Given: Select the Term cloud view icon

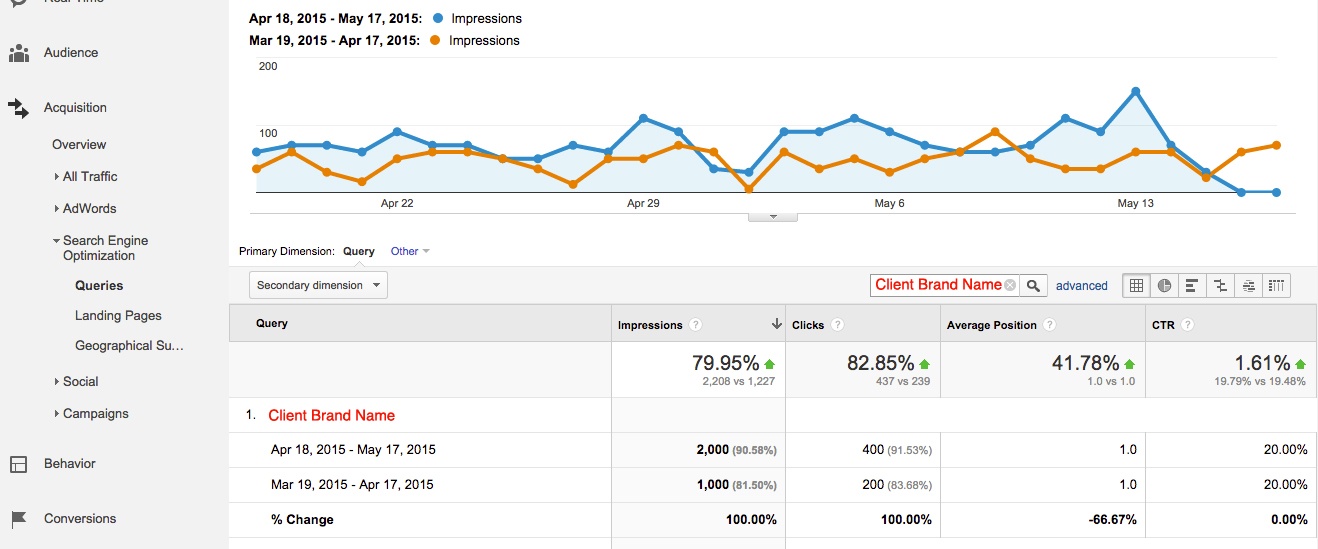Looking at the screenshot, I should 1248,286.
